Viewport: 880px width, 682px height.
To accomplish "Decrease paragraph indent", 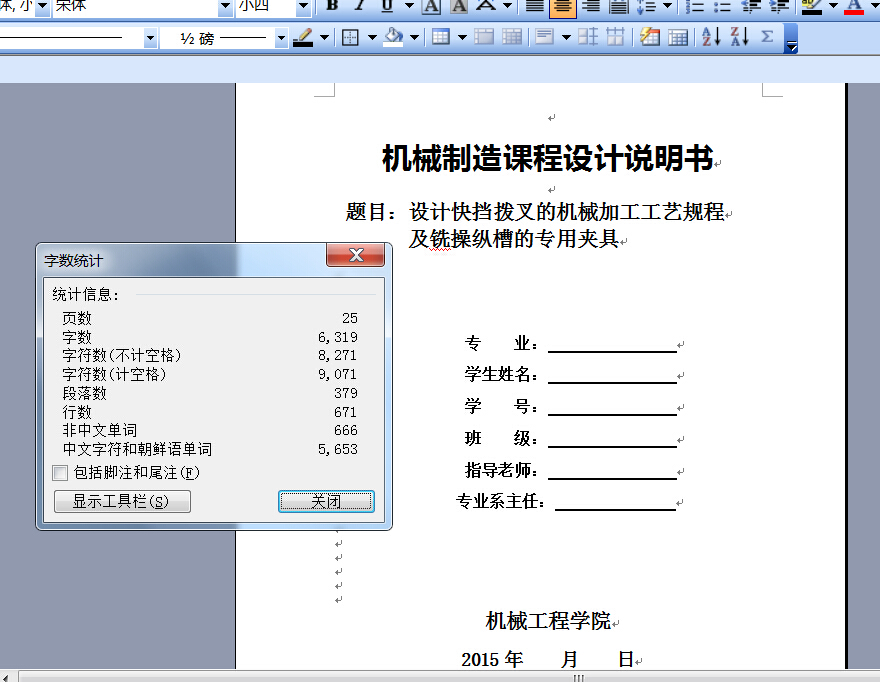I will 751,6.
